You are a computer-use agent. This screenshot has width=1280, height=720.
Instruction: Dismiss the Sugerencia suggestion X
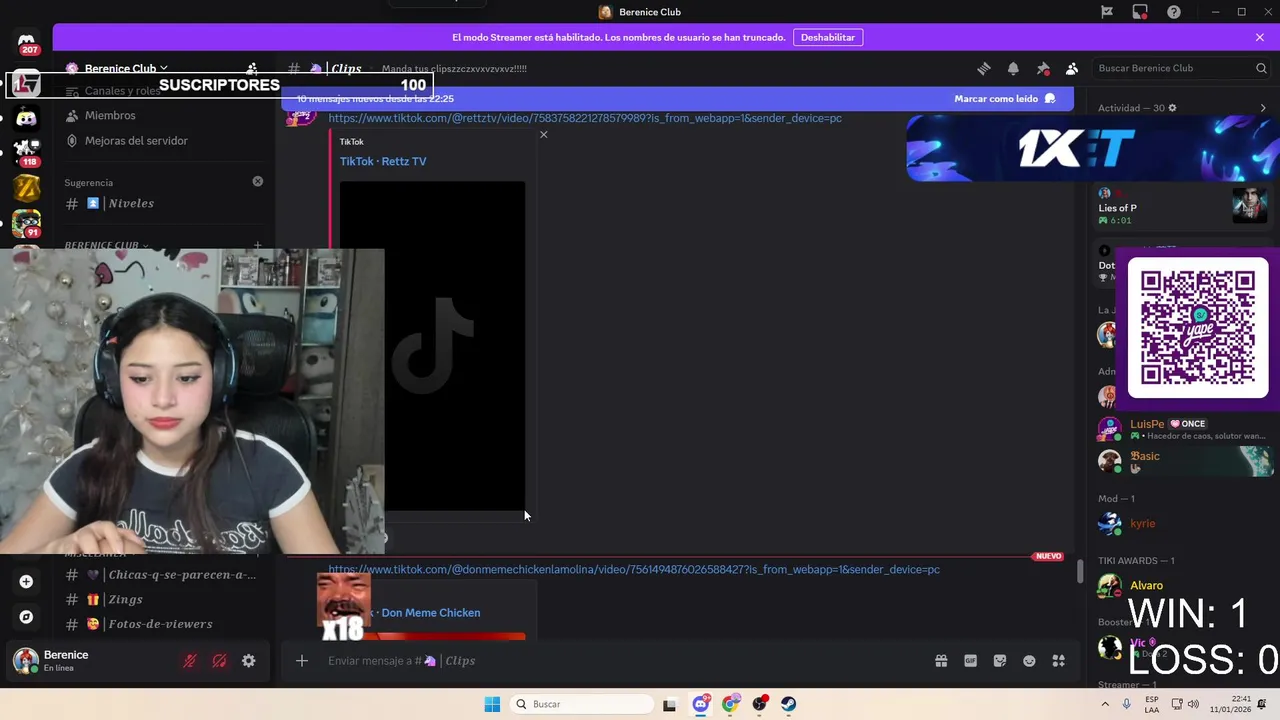(x=258, y=182)
